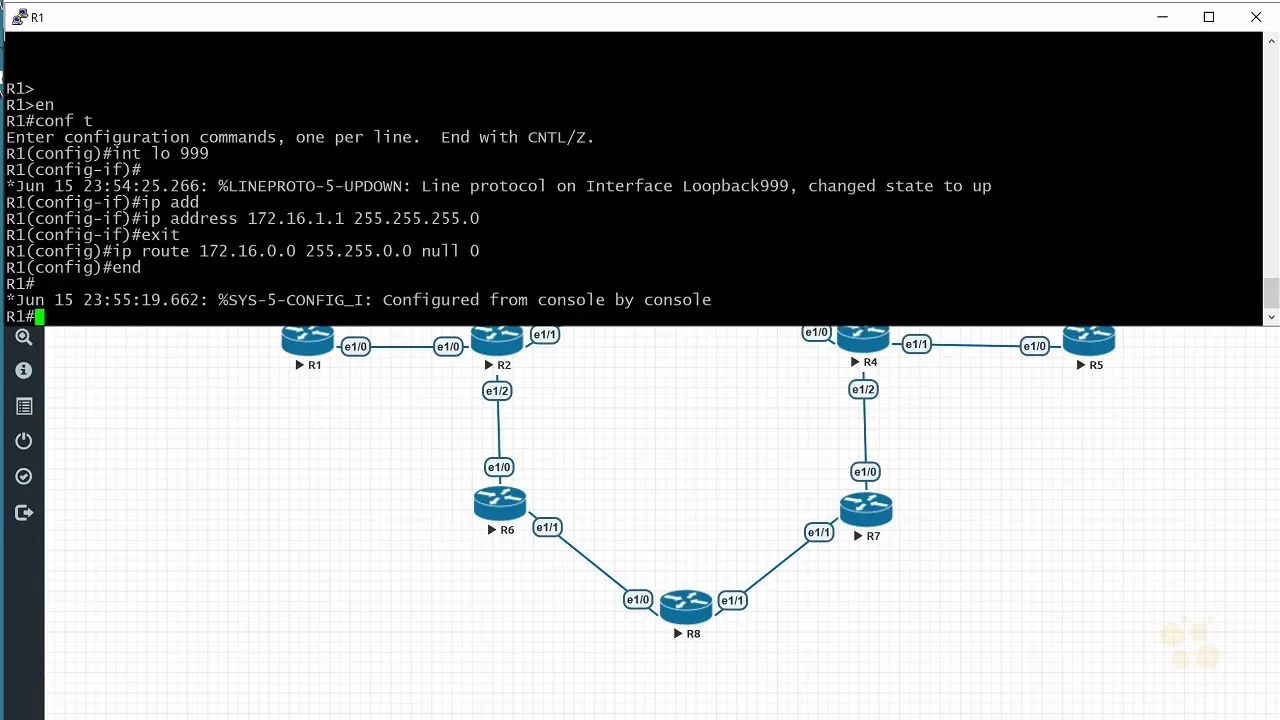The height and width of the screenshot is (720, 1280).
Task: Select the R8 router at bottom
Action: (686, 606)
